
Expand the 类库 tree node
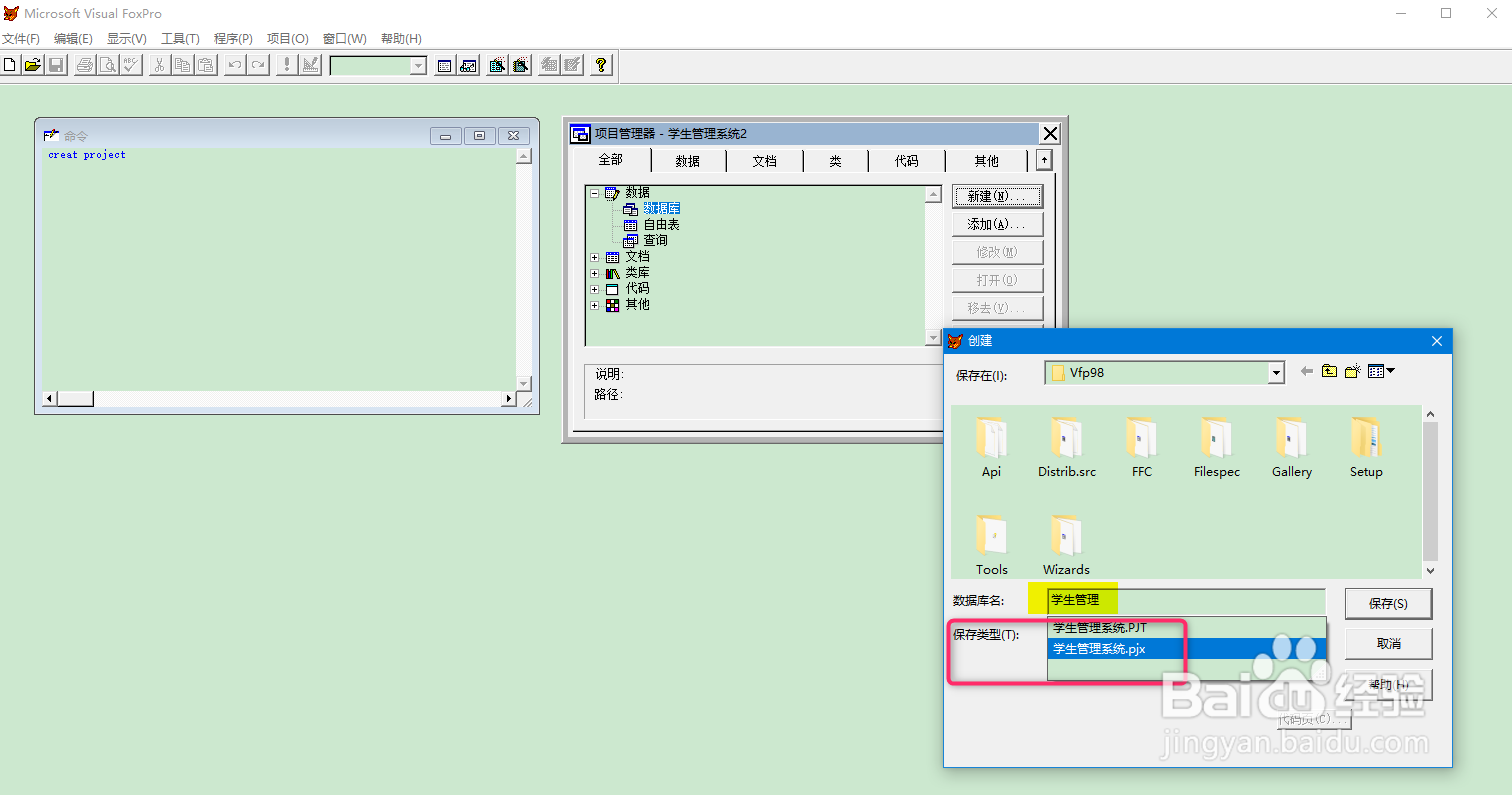pyautogui.click(x=595, y=273)
